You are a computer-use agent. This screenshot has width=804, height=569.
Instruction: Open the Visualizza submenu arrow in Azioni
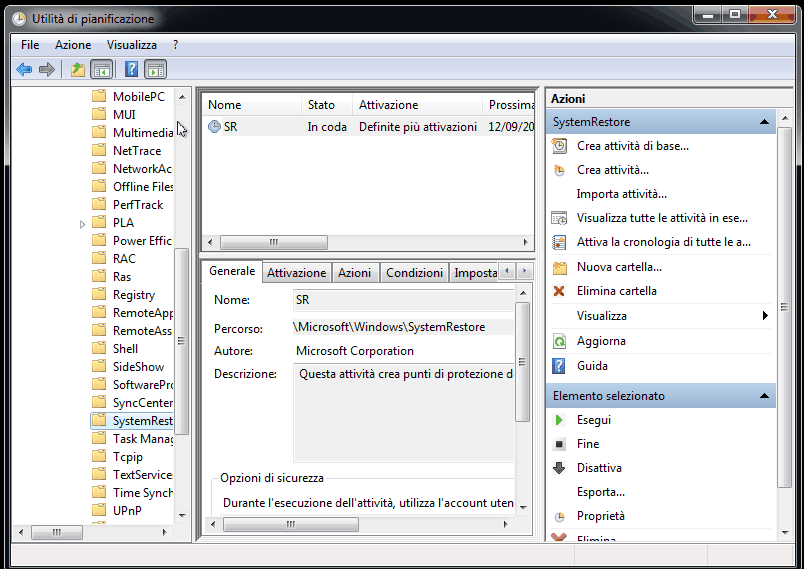[765, 316]
